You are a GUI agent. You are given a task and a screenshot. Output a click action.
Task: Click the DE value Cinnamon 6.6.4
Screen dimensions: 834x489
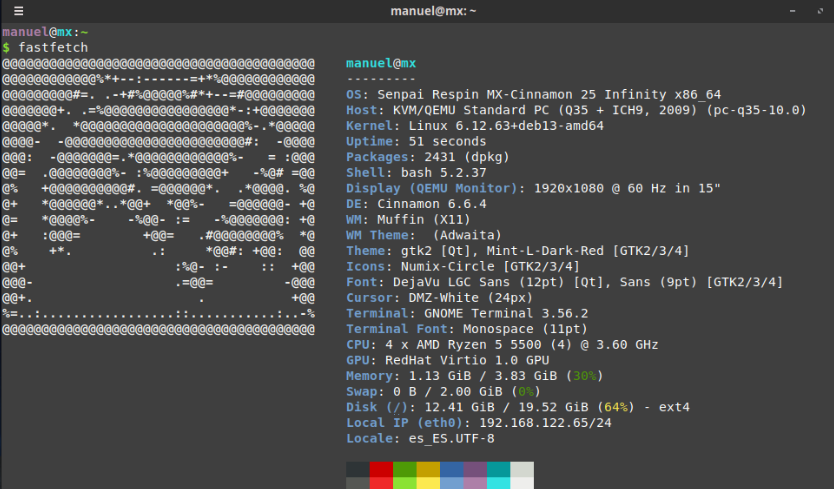point(432,204)
